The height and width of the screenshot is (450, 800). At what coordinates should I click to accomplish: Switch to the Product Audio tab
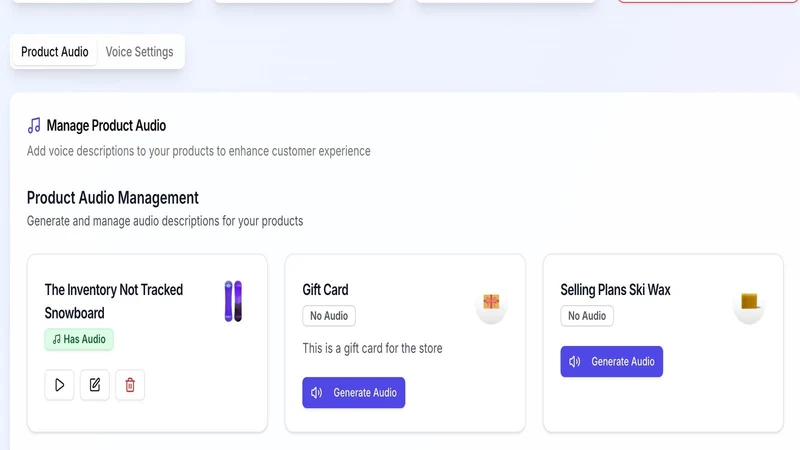point(55,52)
